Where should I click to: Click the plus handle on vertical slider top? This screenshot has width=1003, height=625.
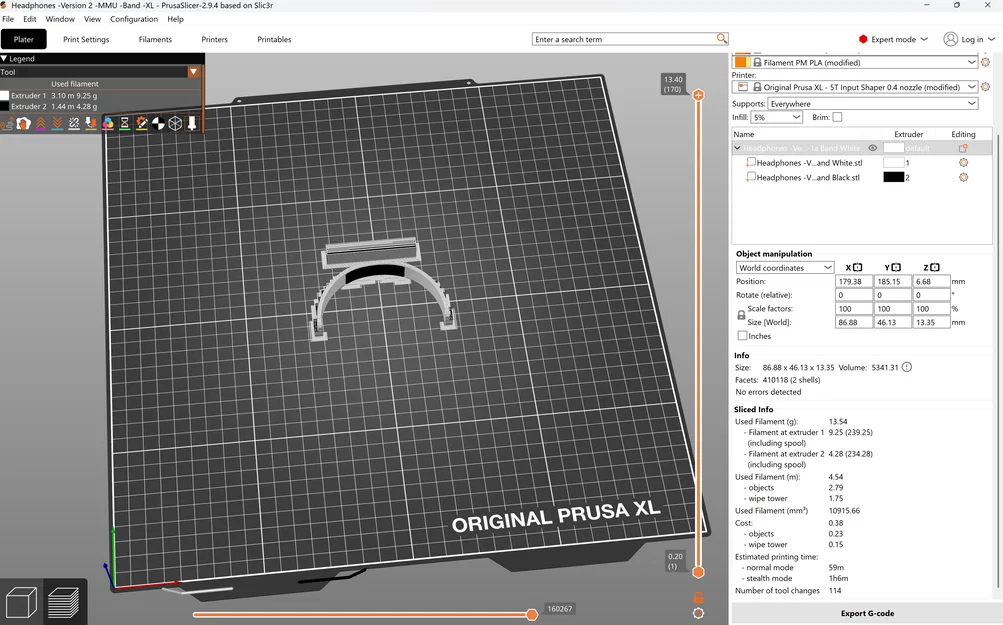pyautogui.click(x=699, y=95)
